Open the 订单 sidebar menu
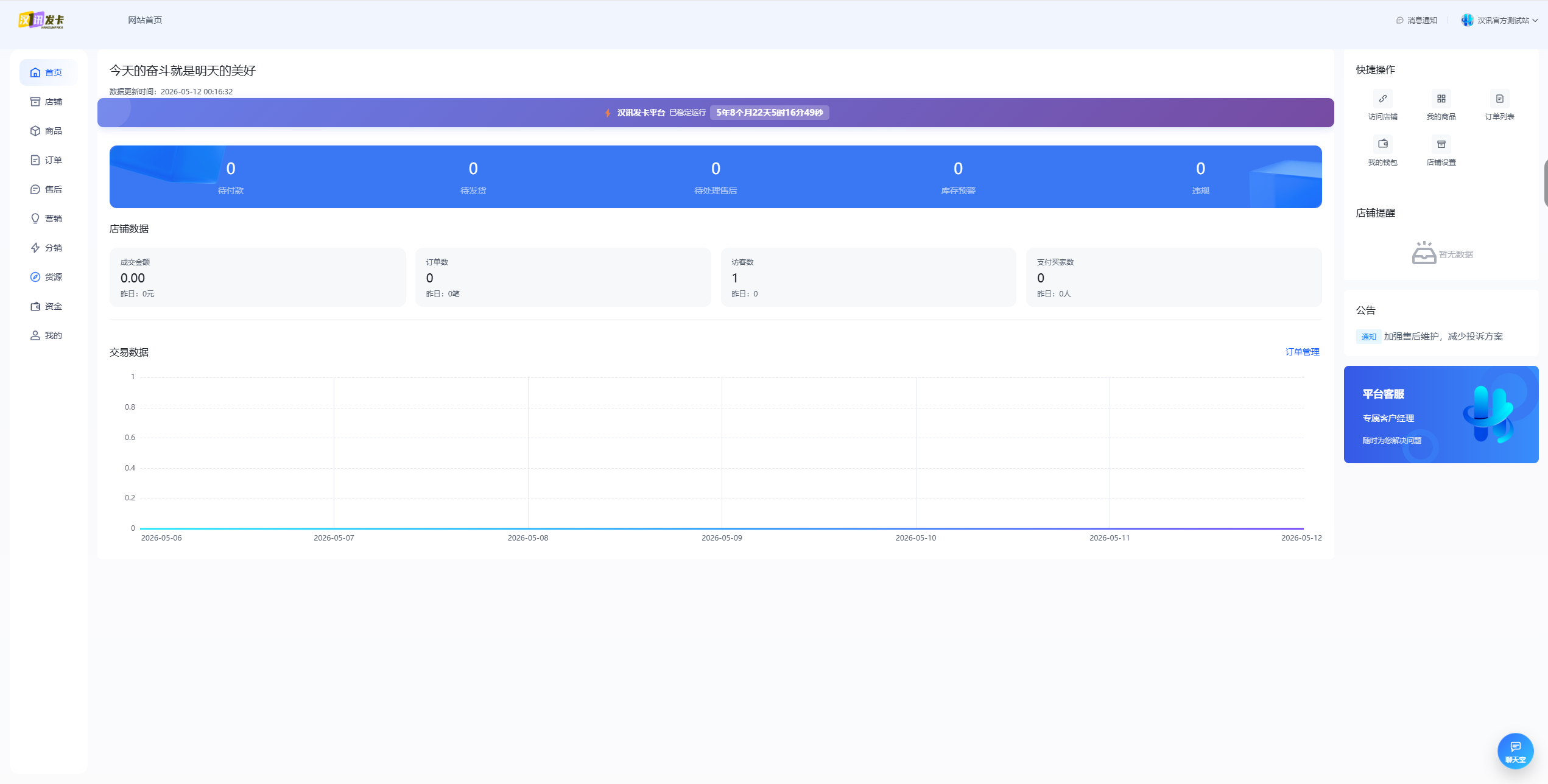1548x784 pixels. pyautogui.click(x=48, y=160)
